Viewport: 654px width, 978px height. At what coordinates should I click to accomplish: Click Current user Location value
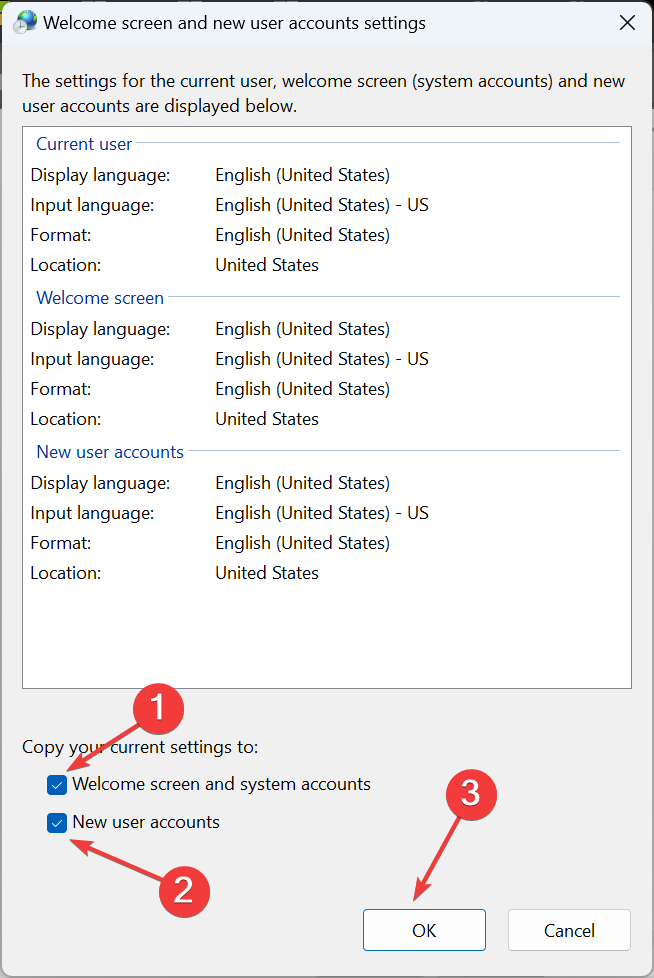[267, 265]
